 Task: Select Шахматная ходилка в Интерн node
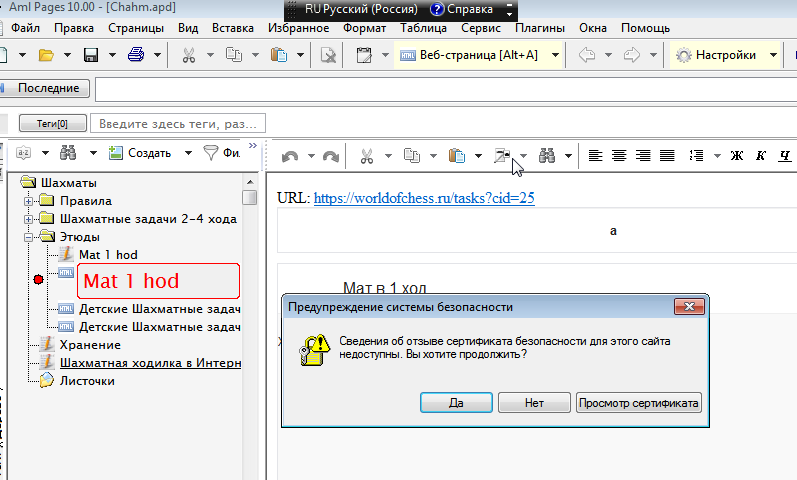pos(150,363)
